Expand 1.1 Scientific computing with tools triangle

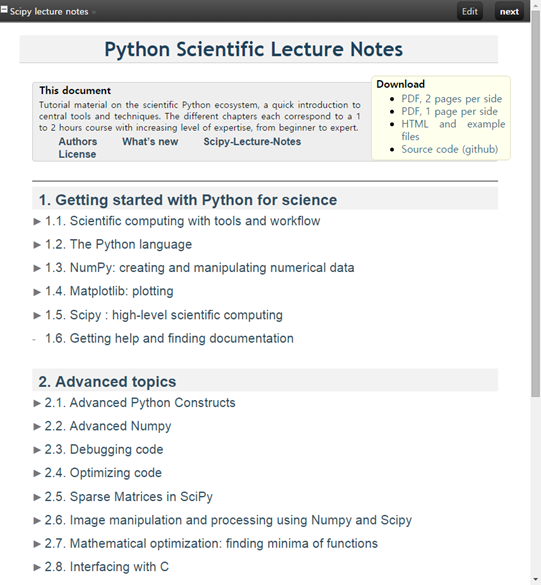[37, 221]
